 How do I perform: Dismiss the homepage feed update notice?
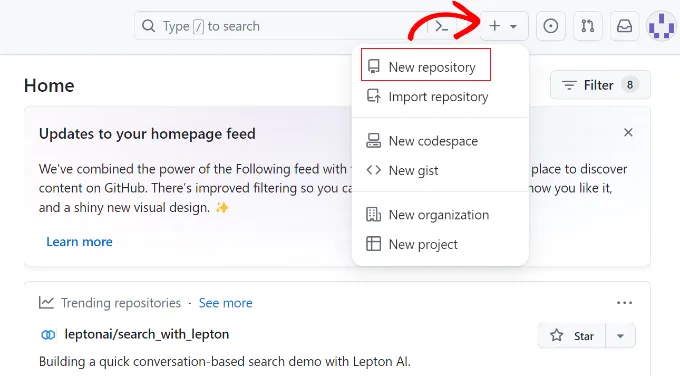(628, 132)
